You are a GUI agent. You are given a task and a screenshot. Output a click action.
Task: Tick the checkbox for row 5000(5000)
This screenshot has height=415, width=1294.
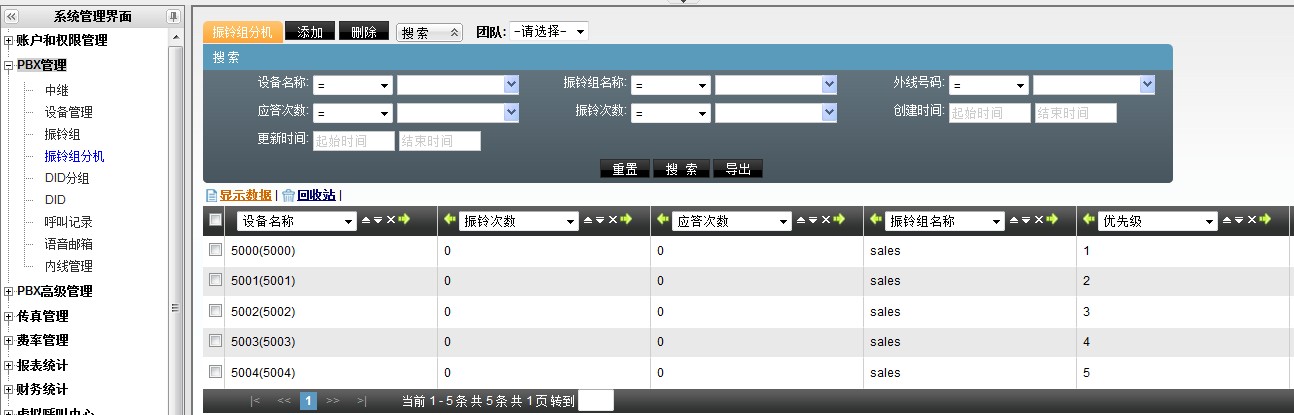pyautogui.click(x=215, y=250)
